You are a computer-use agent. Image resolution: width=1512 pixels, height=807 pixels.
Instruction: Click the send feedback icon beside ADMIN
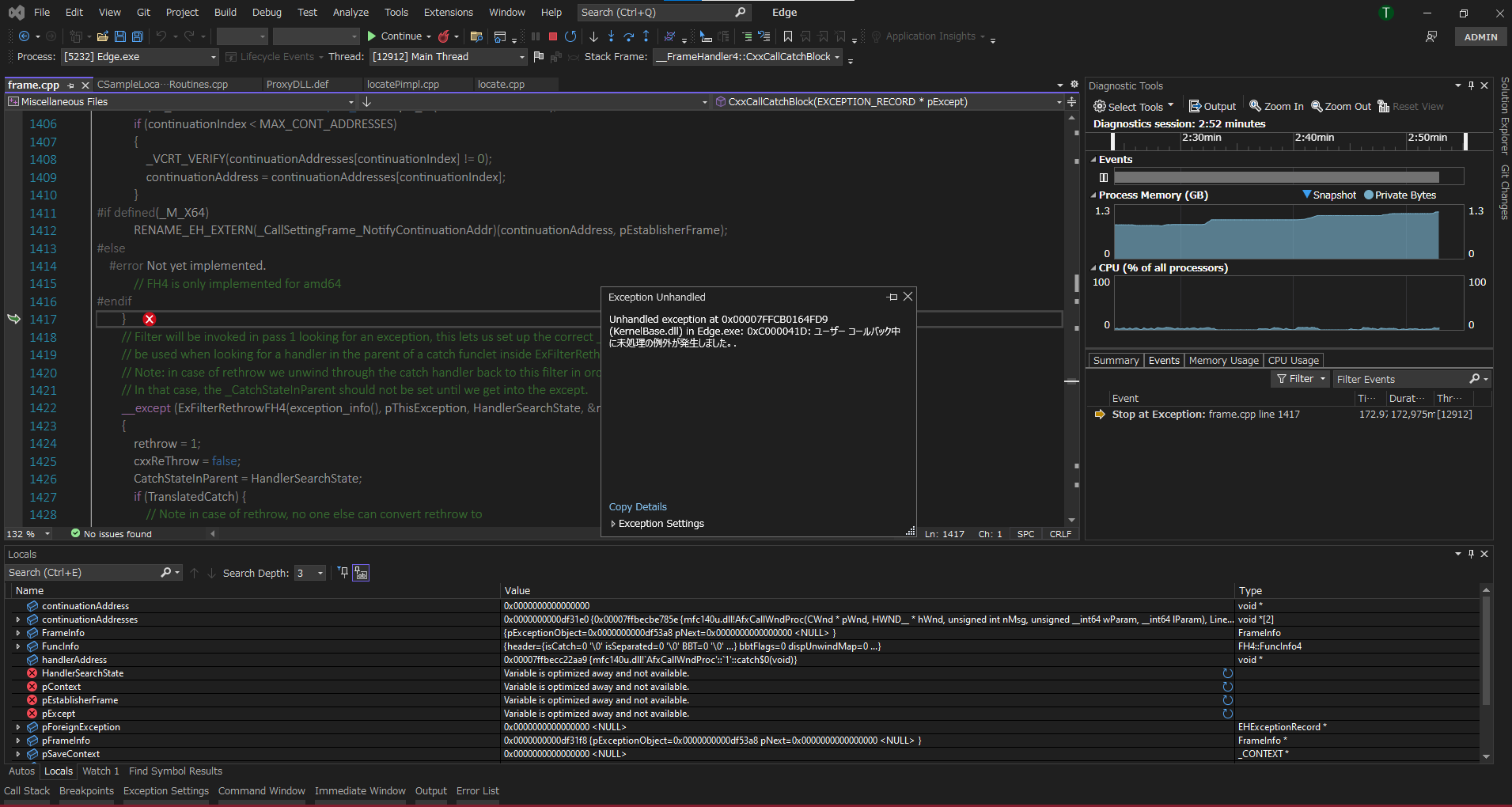pos(1431,36)
